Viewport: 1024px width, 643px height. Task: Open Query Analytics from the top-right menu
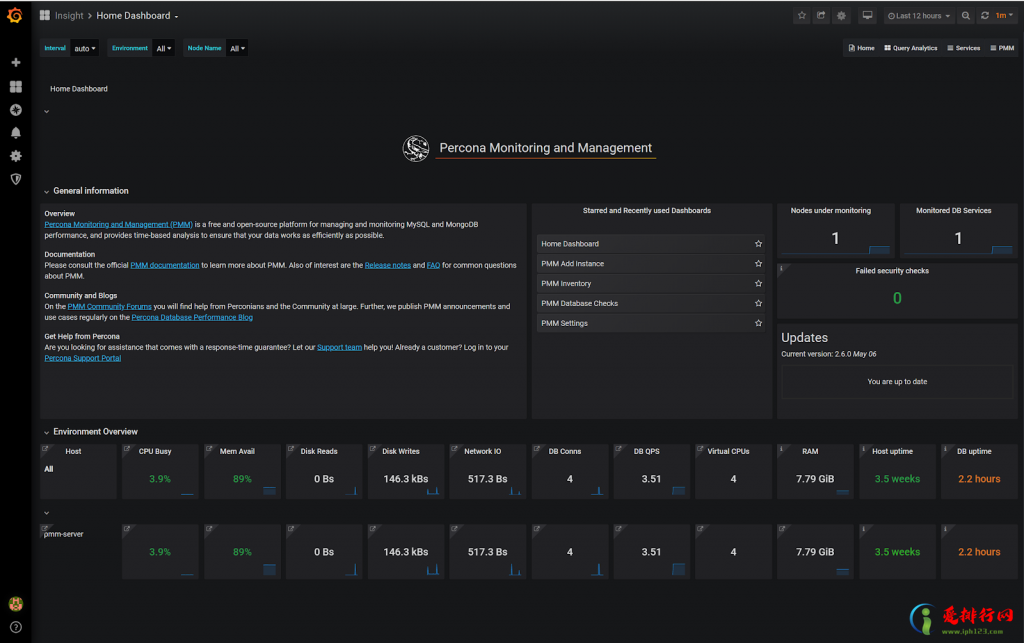(910, 48)
